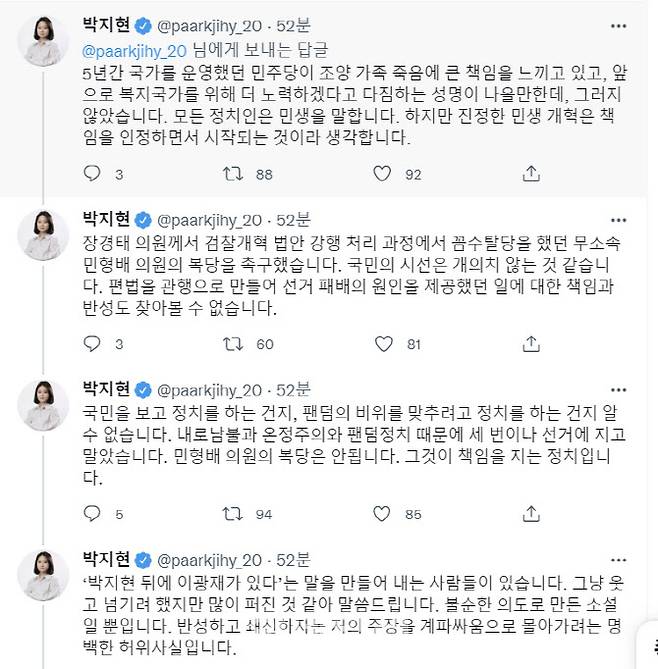
Task: Reply to the tweet with 60 retweets
Action: coord(92,346)
